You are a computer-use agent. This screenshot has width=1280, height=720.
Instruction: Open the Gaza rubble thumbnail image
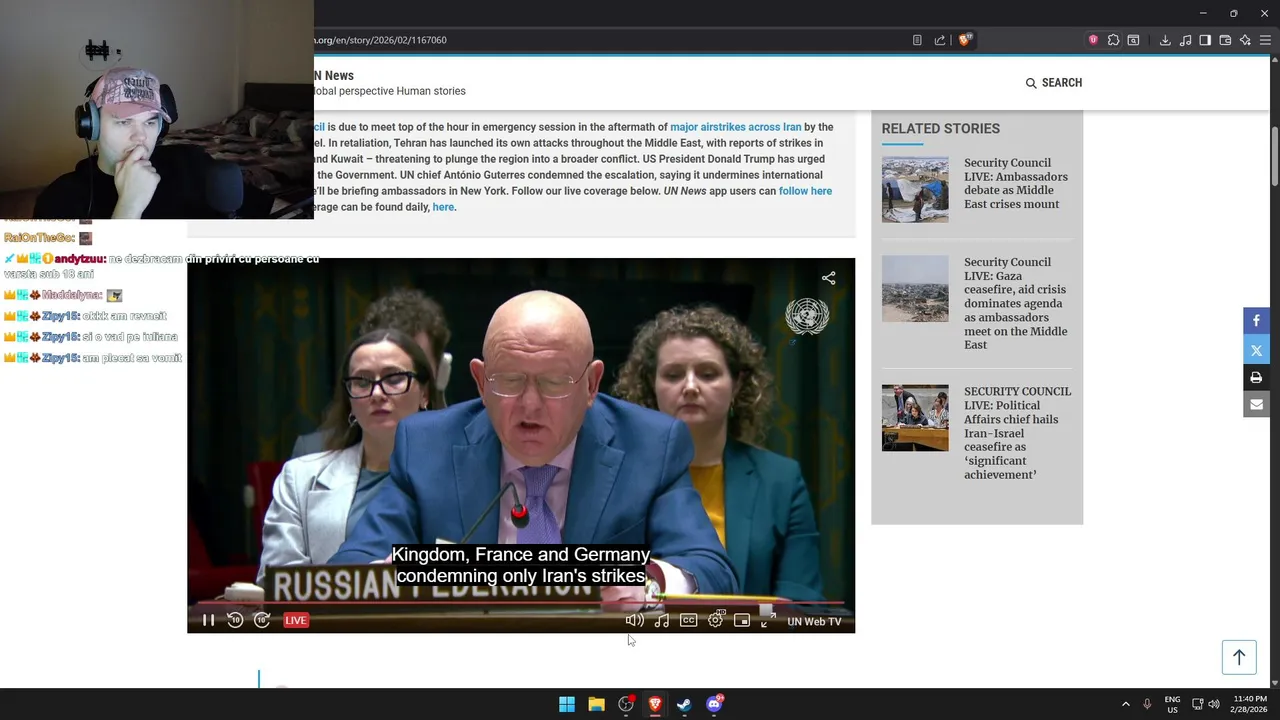coord(915,289)
